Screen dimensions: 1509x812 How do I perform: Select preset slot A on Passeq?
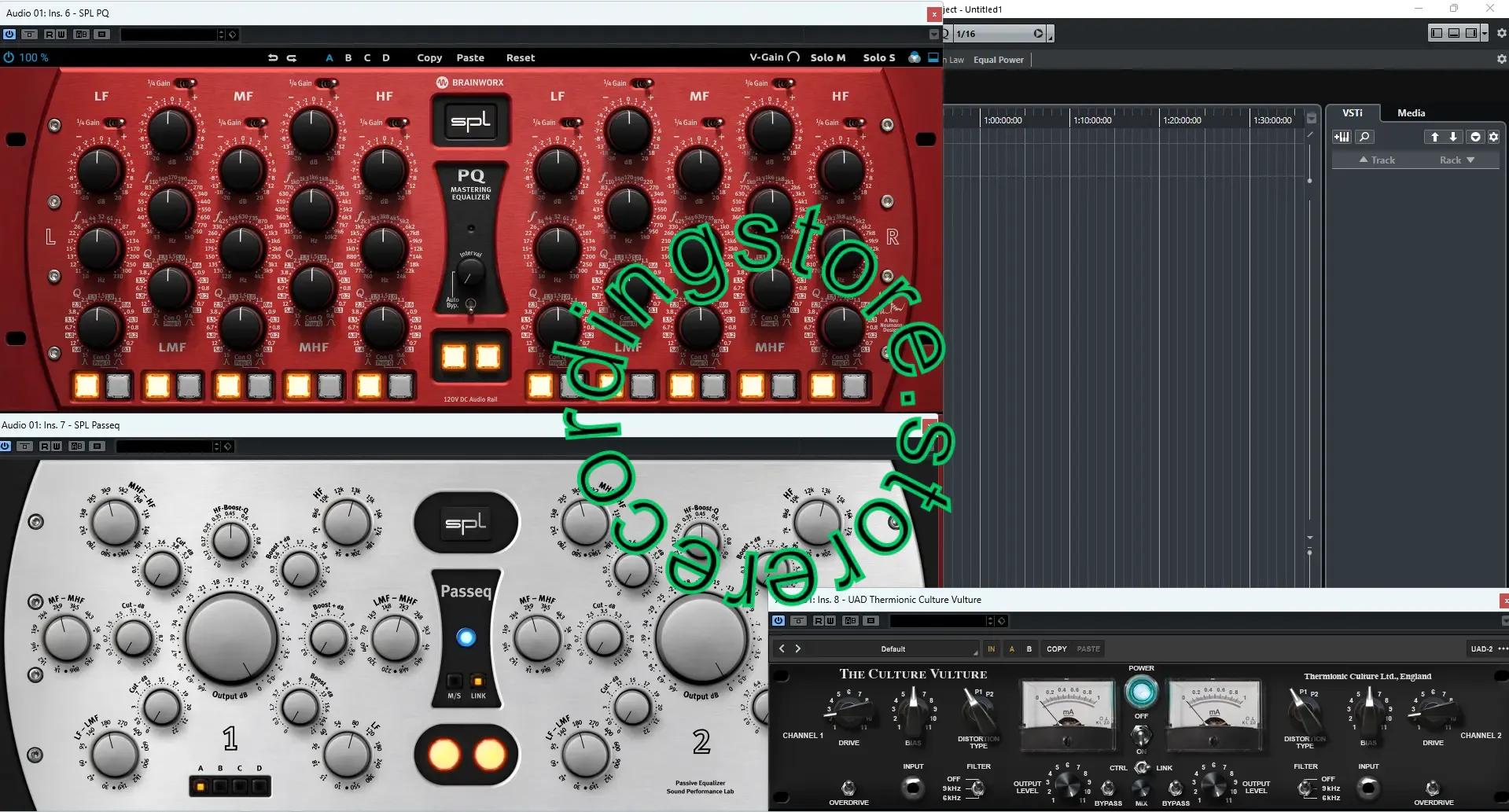coord(201,785)
